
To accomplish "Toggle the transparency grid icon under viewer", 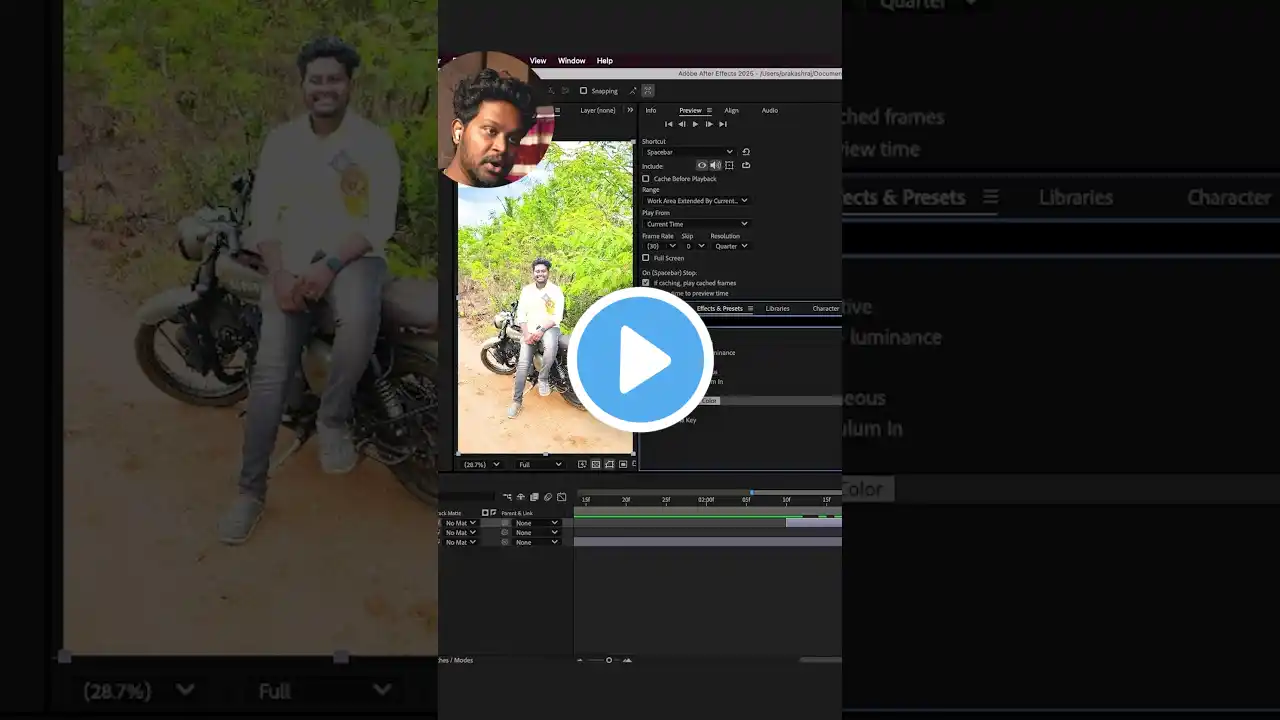I will point(596,464).
